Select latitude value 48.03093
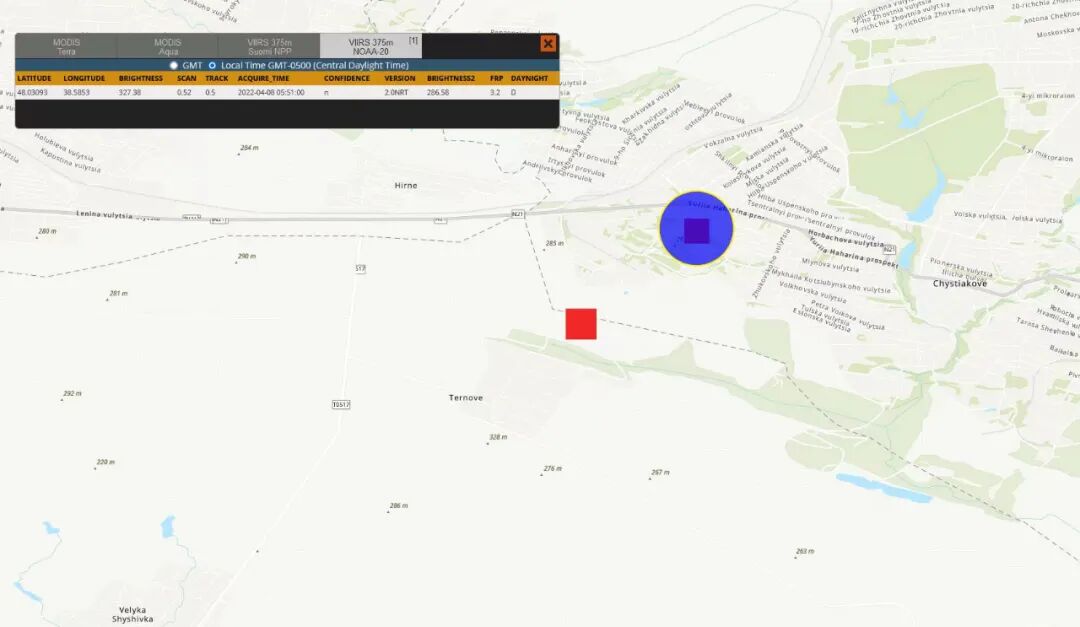 [32, 92]
